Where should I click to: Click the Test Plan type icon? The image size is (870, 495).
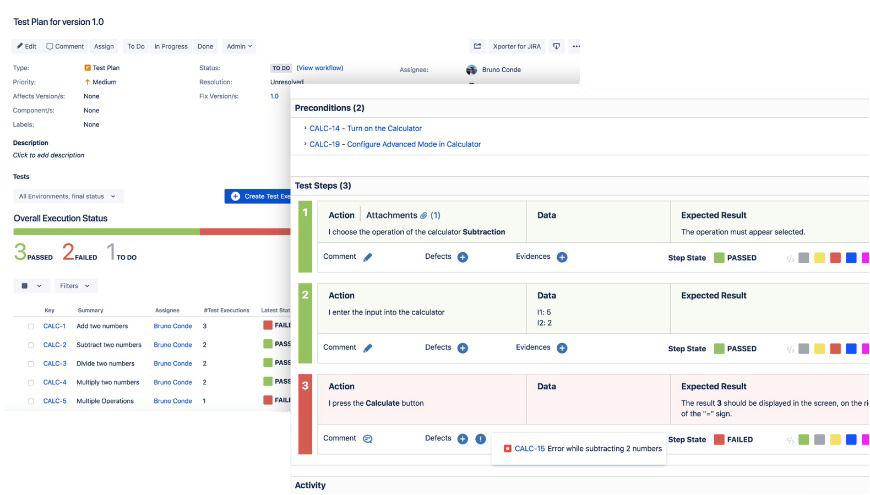point(87,68)
